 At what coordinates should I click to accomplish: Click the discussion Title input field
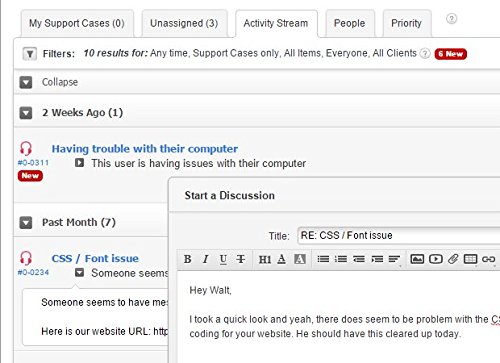[x=398, y=236]
